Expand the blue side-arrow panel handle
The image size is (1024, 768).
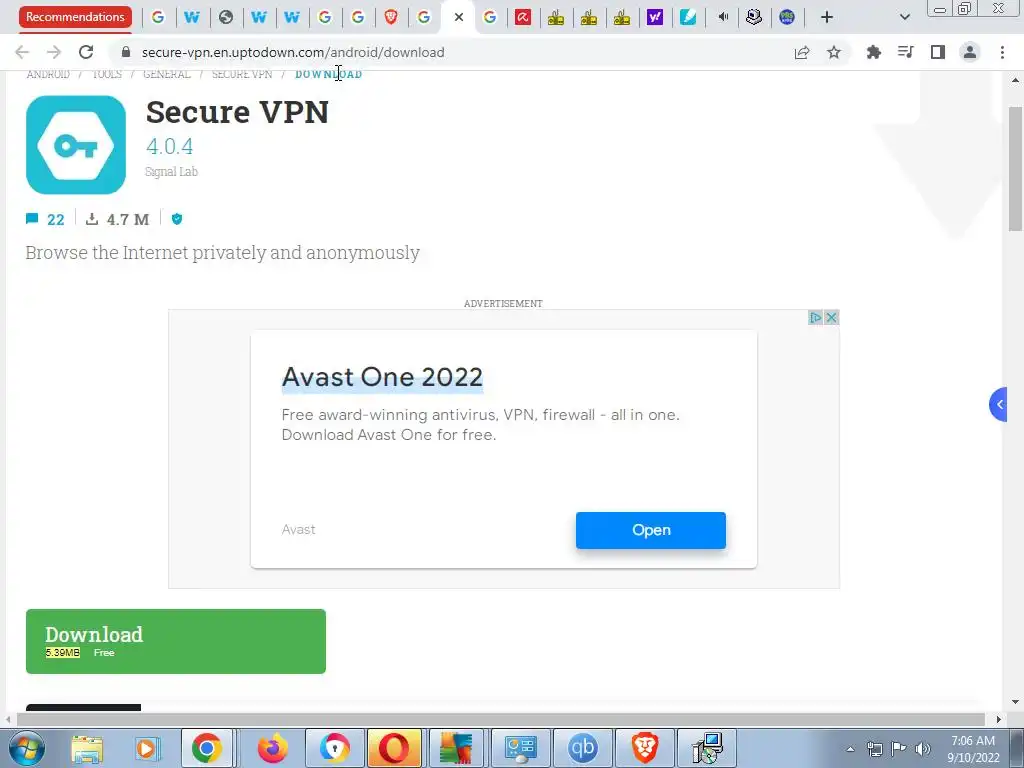click(x=999, y=405)
